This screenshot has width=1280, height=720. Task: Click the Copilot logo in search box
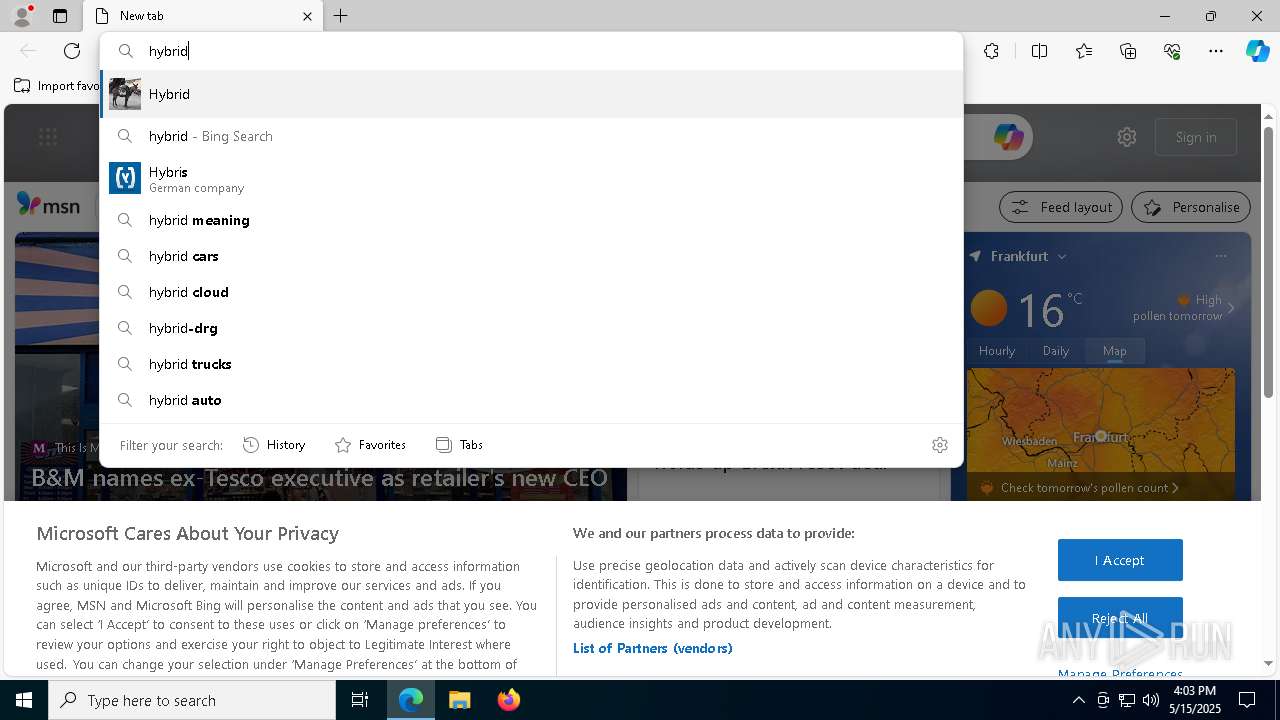click(1008, 137)
